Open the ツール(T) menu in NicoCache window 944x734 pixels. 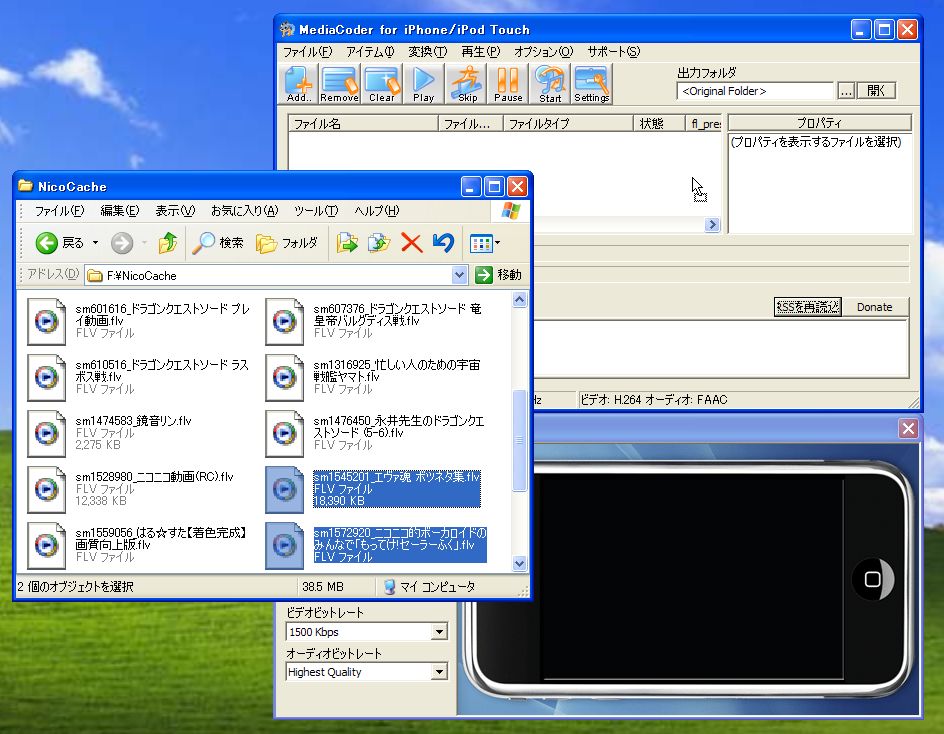coord(316,211)
